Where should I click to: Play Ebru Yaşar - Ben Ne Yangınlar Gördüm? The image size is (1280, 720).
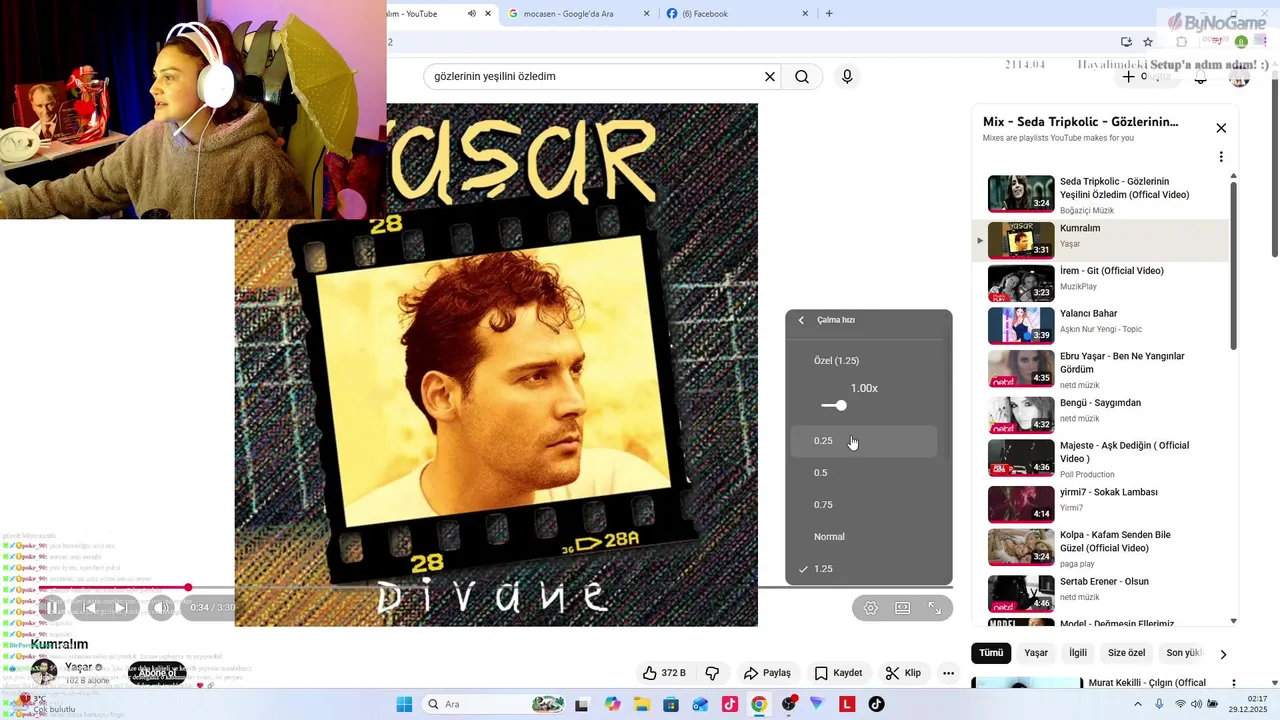(1100, 369)
